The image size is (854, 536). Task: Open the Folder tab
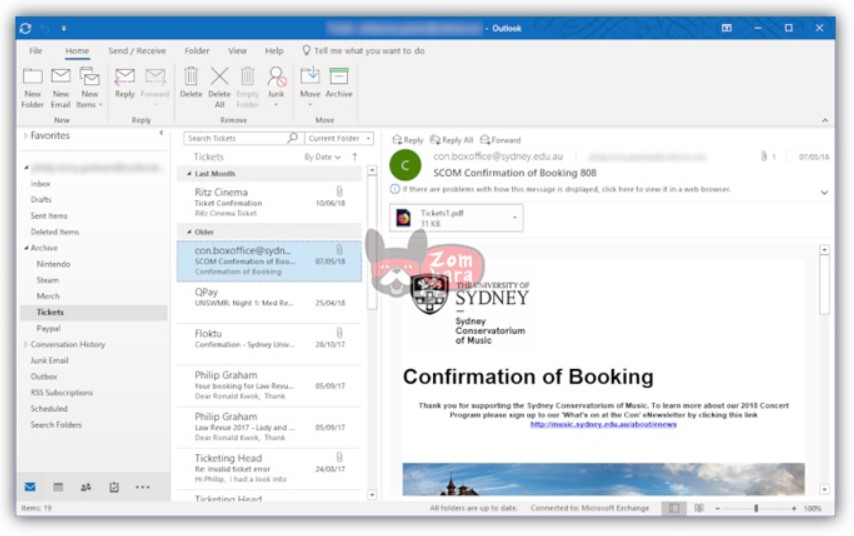click(x=197, y=50)
